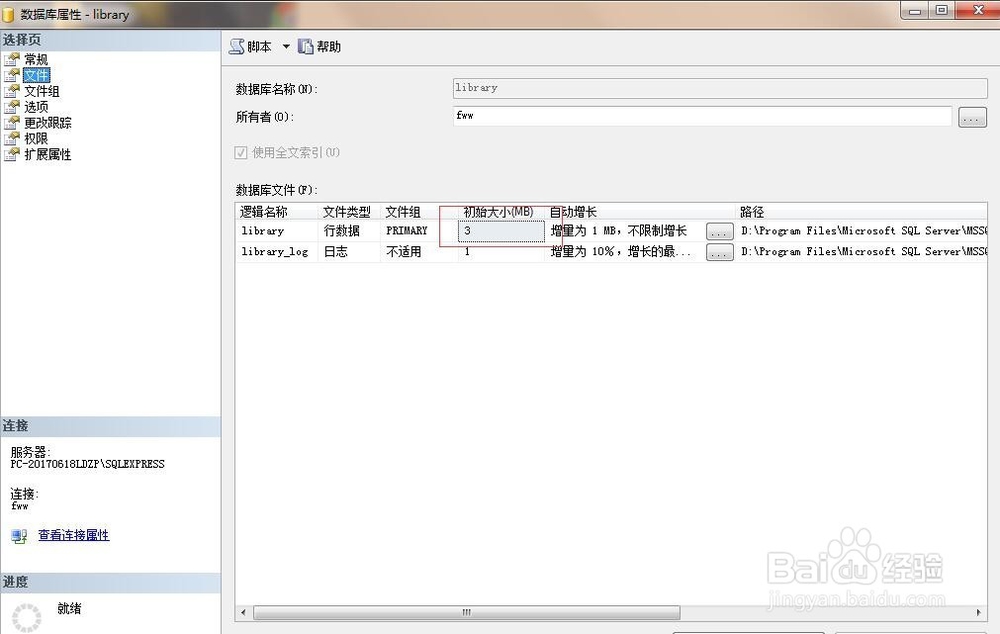Click the 权限 page icon
Image resolution: width=1000 pixels, height=634 pixels.
[x=11, y=138]
